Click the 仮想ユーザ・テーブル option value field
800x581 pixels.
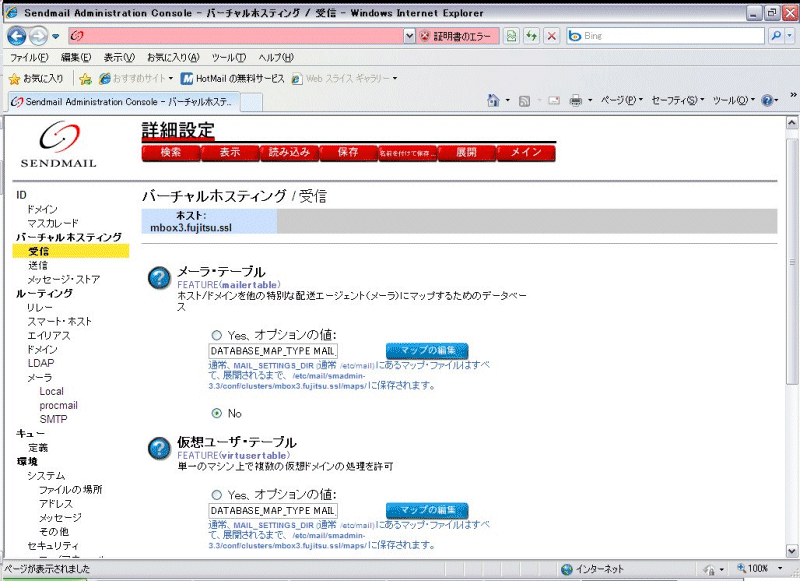pyautogui.click(x=273, y=511)
